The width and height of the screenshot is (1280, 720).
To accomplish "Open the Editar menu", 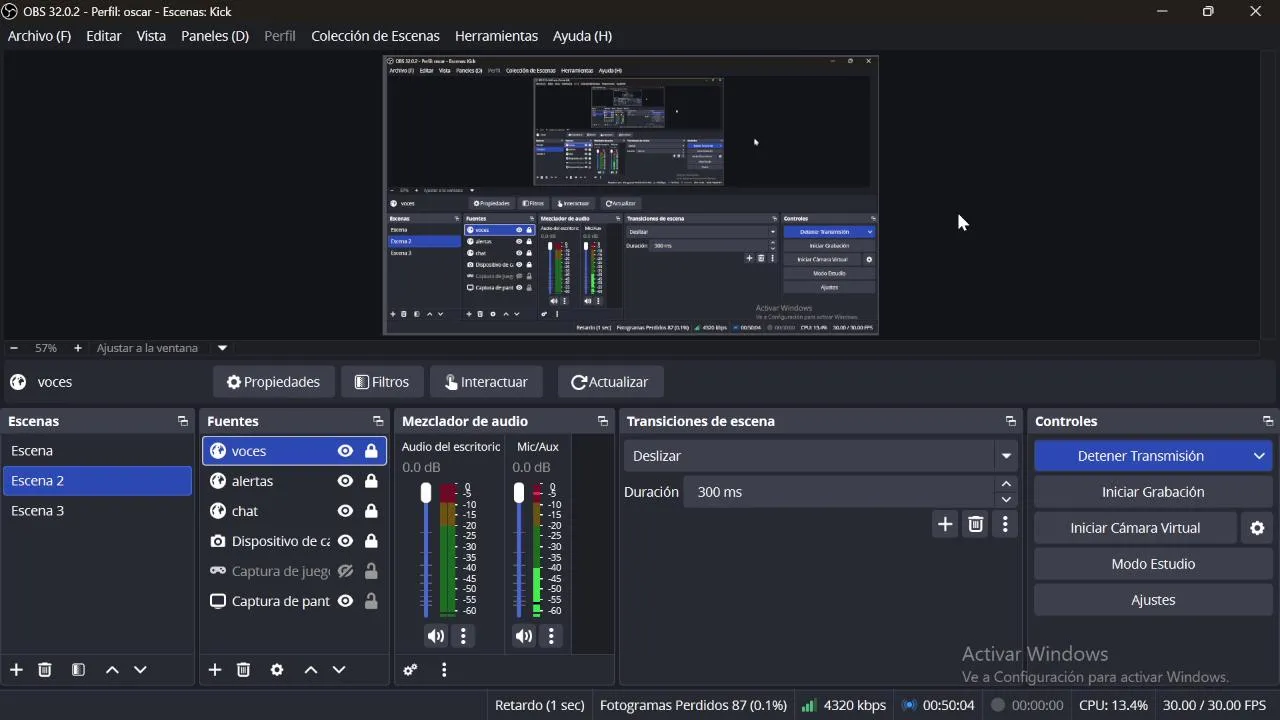I will point(104,36).
